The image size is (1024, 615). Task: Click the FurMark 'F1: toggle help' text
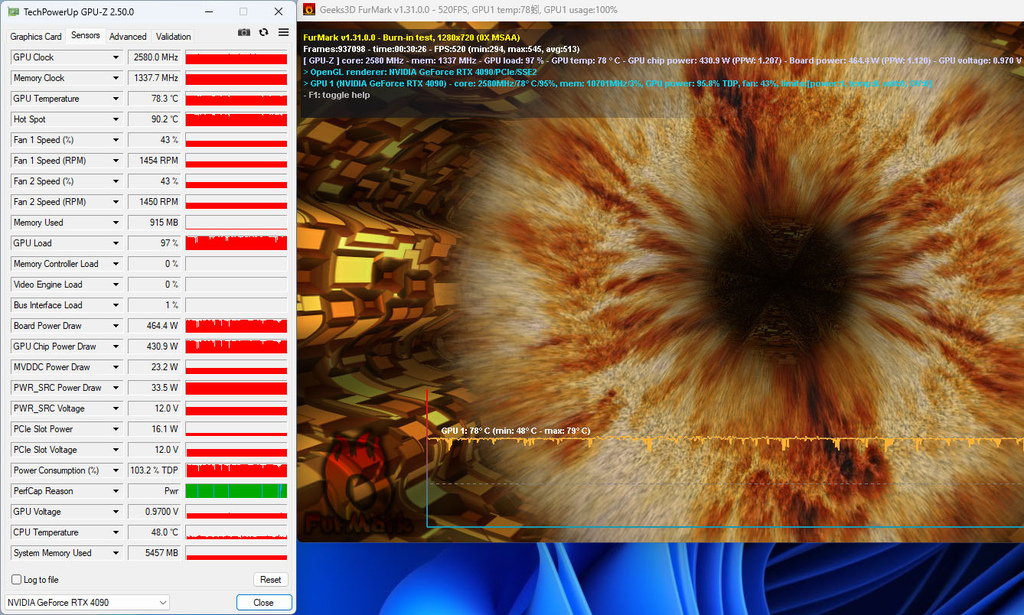[336, 95]
